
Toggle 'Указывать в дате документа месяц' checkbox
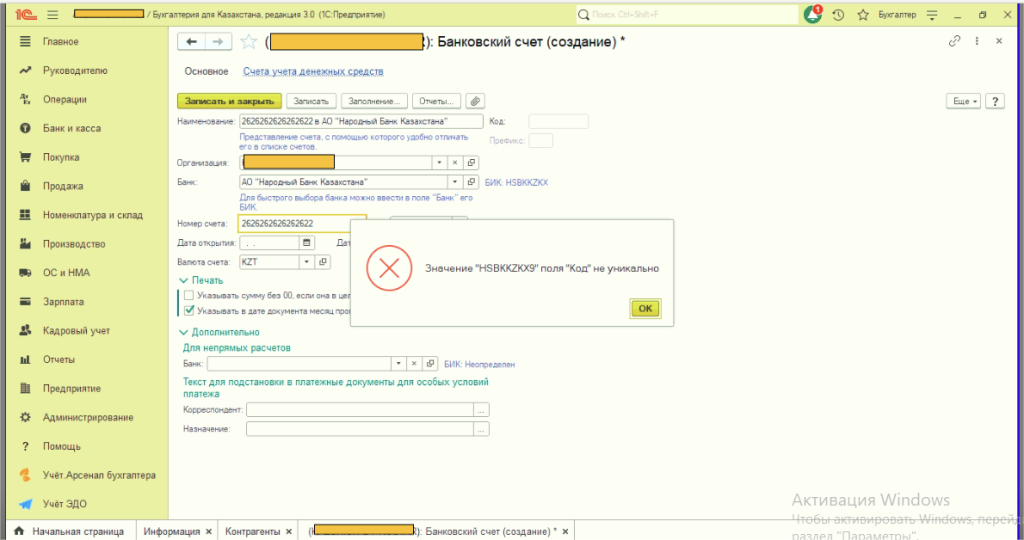click(x=187, y=310)
